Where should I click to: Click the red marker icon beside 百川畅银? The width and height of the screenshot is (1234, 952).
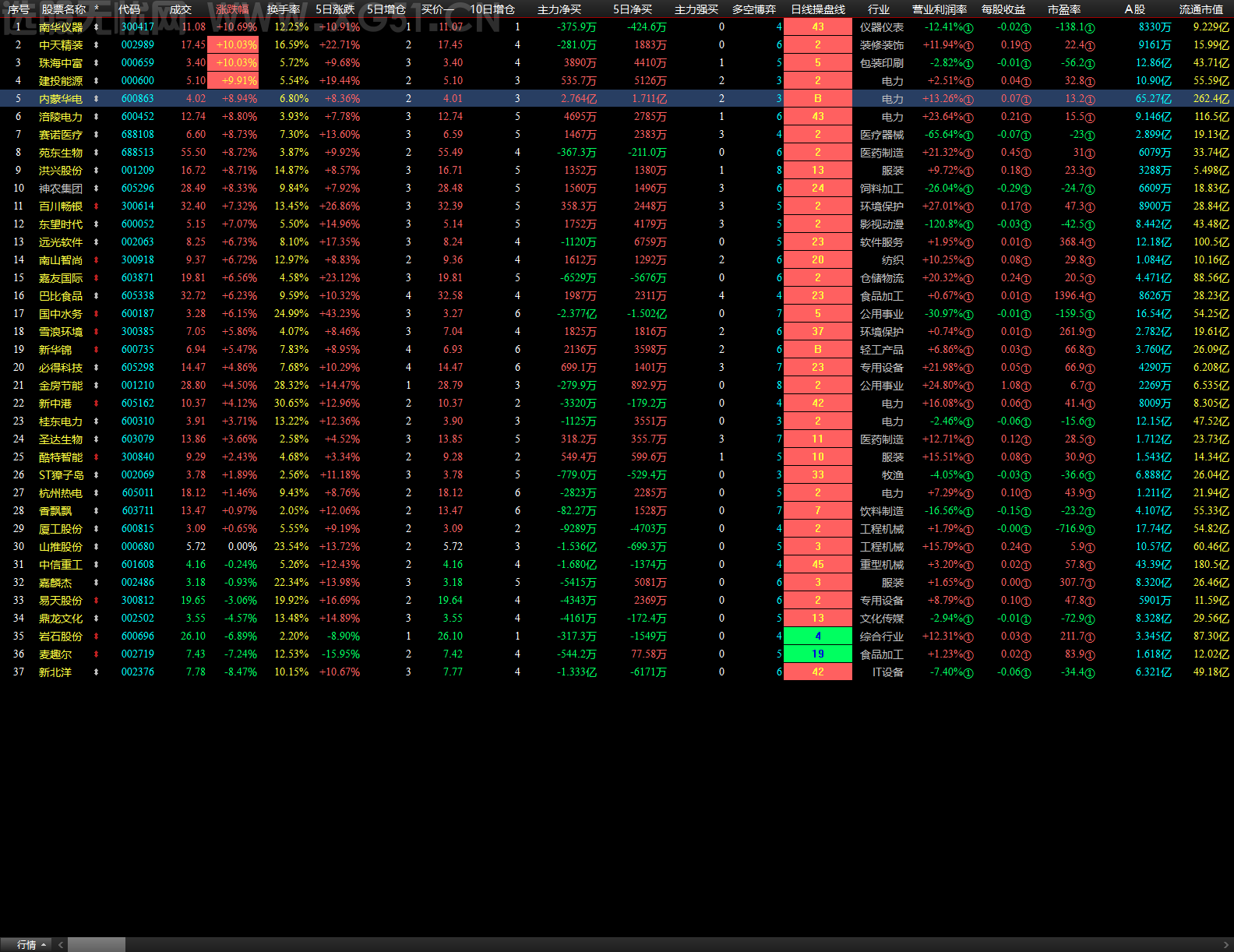[x=97, y=206]
